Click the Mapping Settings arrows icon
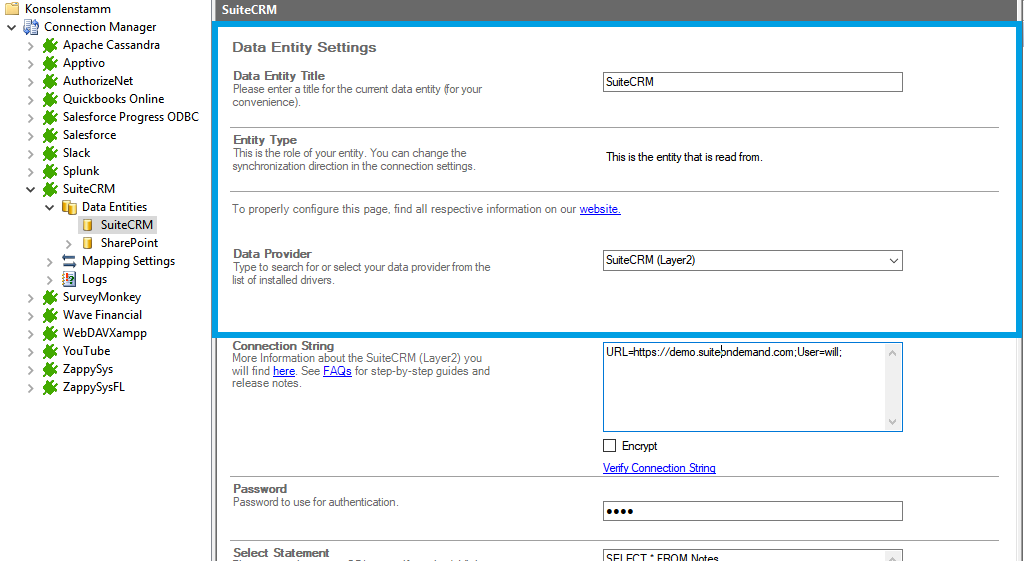 coord(69,261)
